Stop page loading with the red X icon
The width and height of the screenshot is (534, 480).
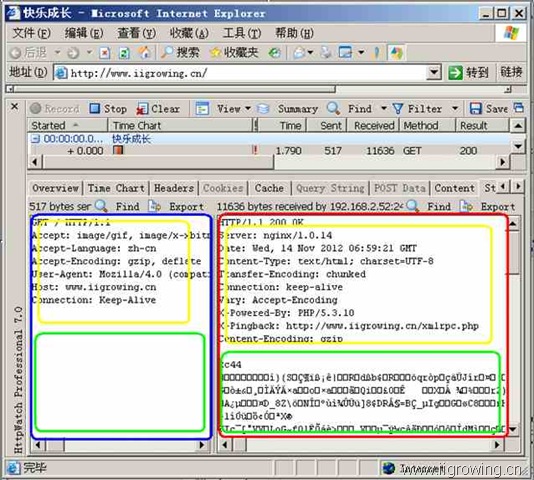105,53
